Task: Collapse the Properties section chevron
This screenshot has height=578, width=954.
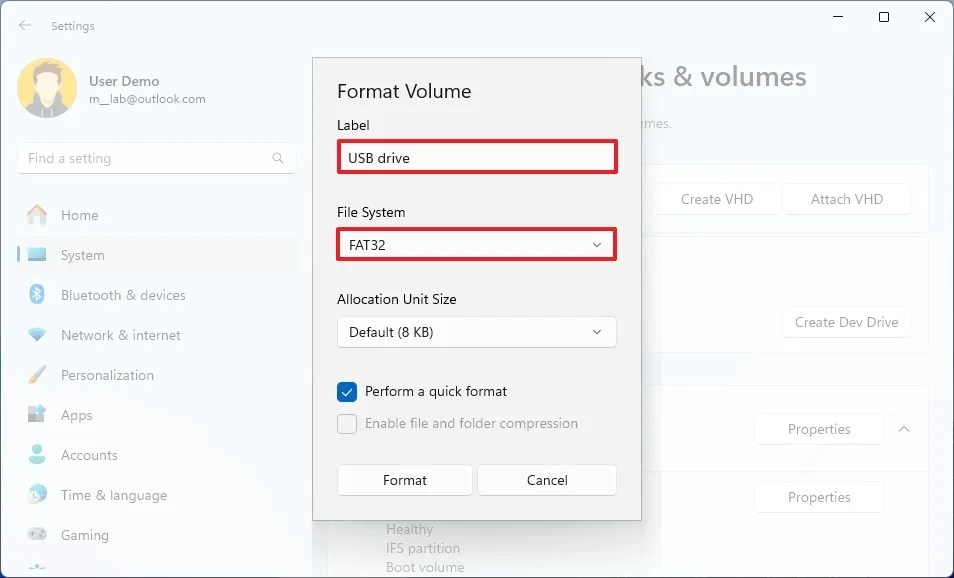Action: tap(904, 428)
